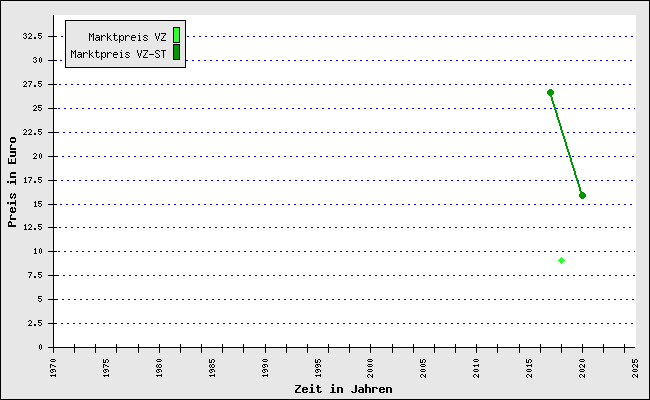This screenshot has height=400, width=650.
Task: Click the y-axis label 0
Action: [40, 348]
